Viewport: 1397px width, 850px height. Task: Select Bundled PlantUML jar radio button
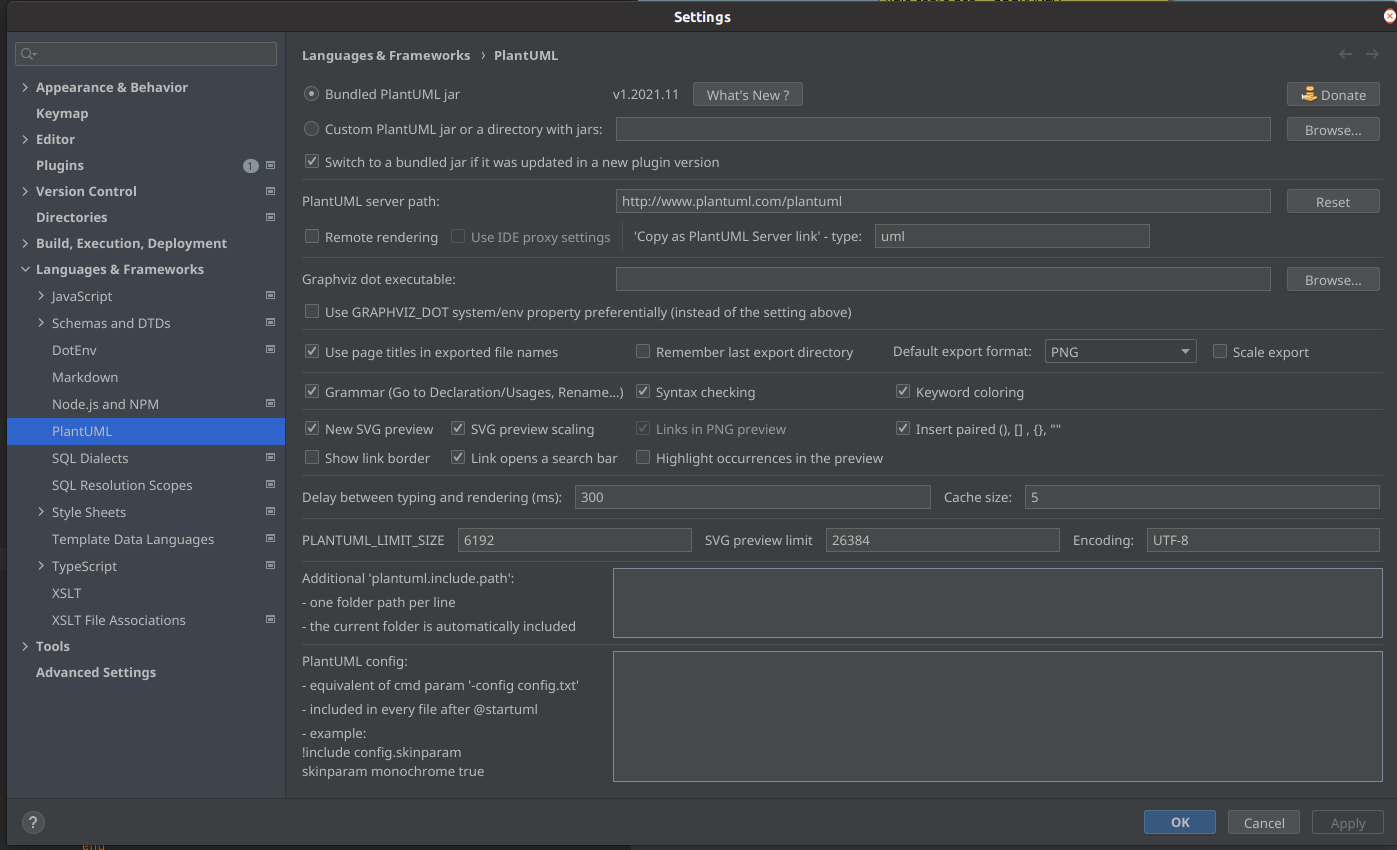(x=312, y=94)
